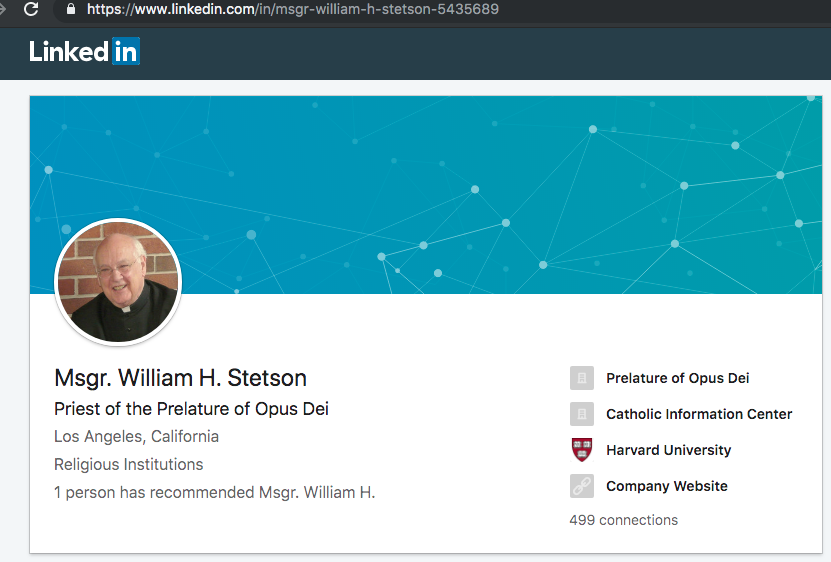The image size is (831, 562).
Task: Click the 1 person has recommended text
Action: click(215, 493)
